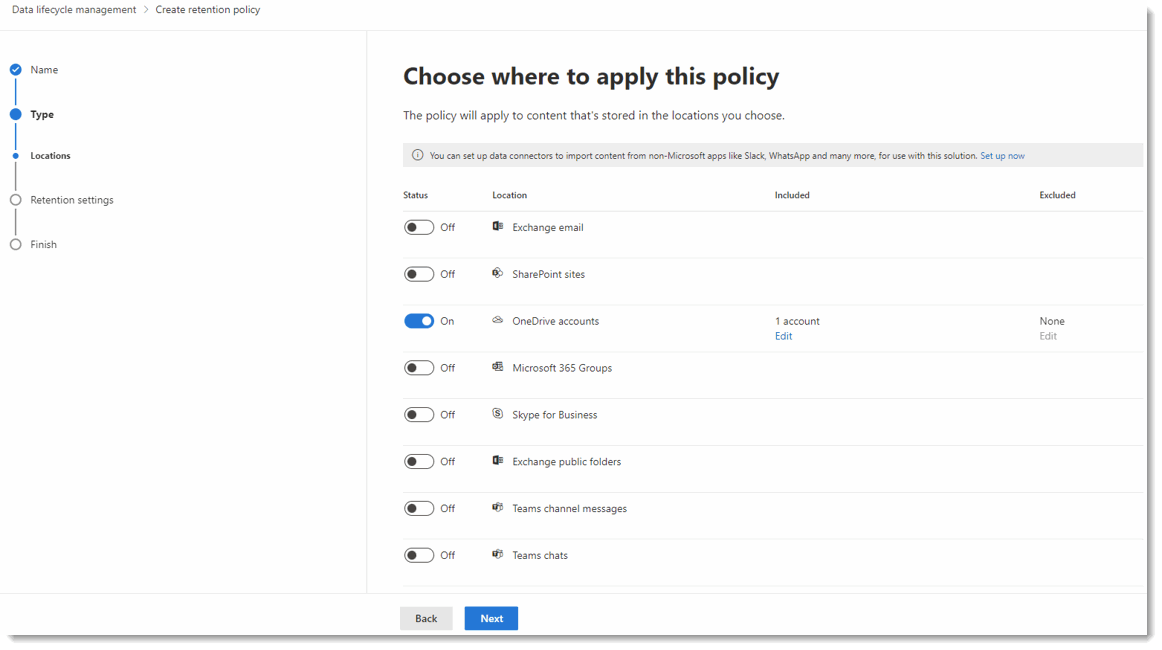Turn on the Teams channel messages toggle
This screenshot has width=1162, height=650.
coord(419,508)
